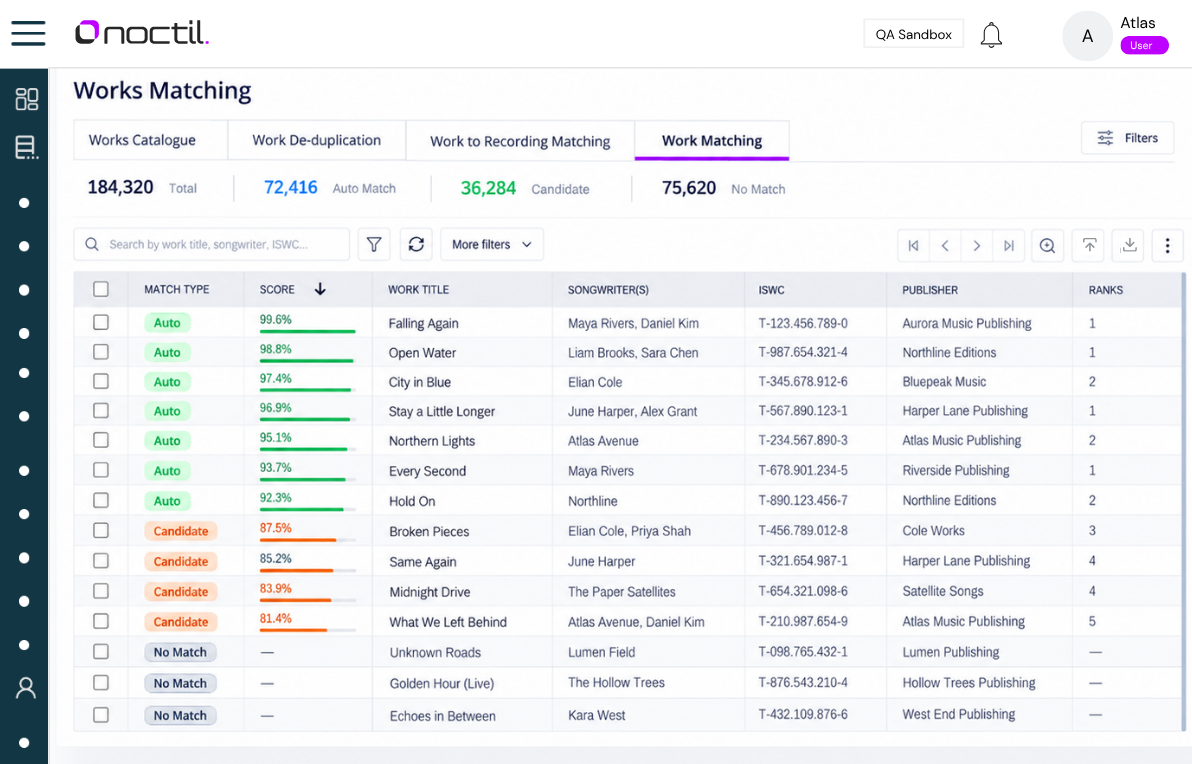The height and width of the screenshot is (764, 1192).
Task: Go to the previous page
Action: (945, 246)
